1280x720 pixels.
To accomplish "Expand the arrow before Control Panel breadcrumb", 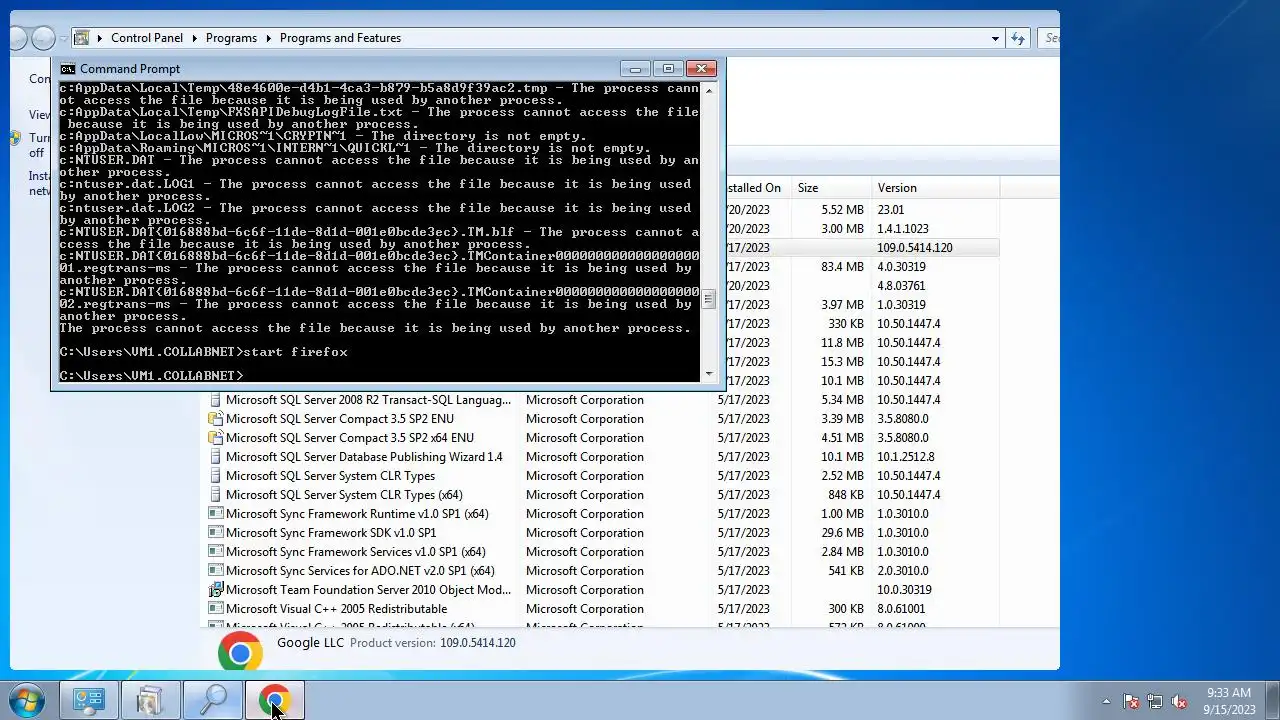I will click(x=100, y=38).
